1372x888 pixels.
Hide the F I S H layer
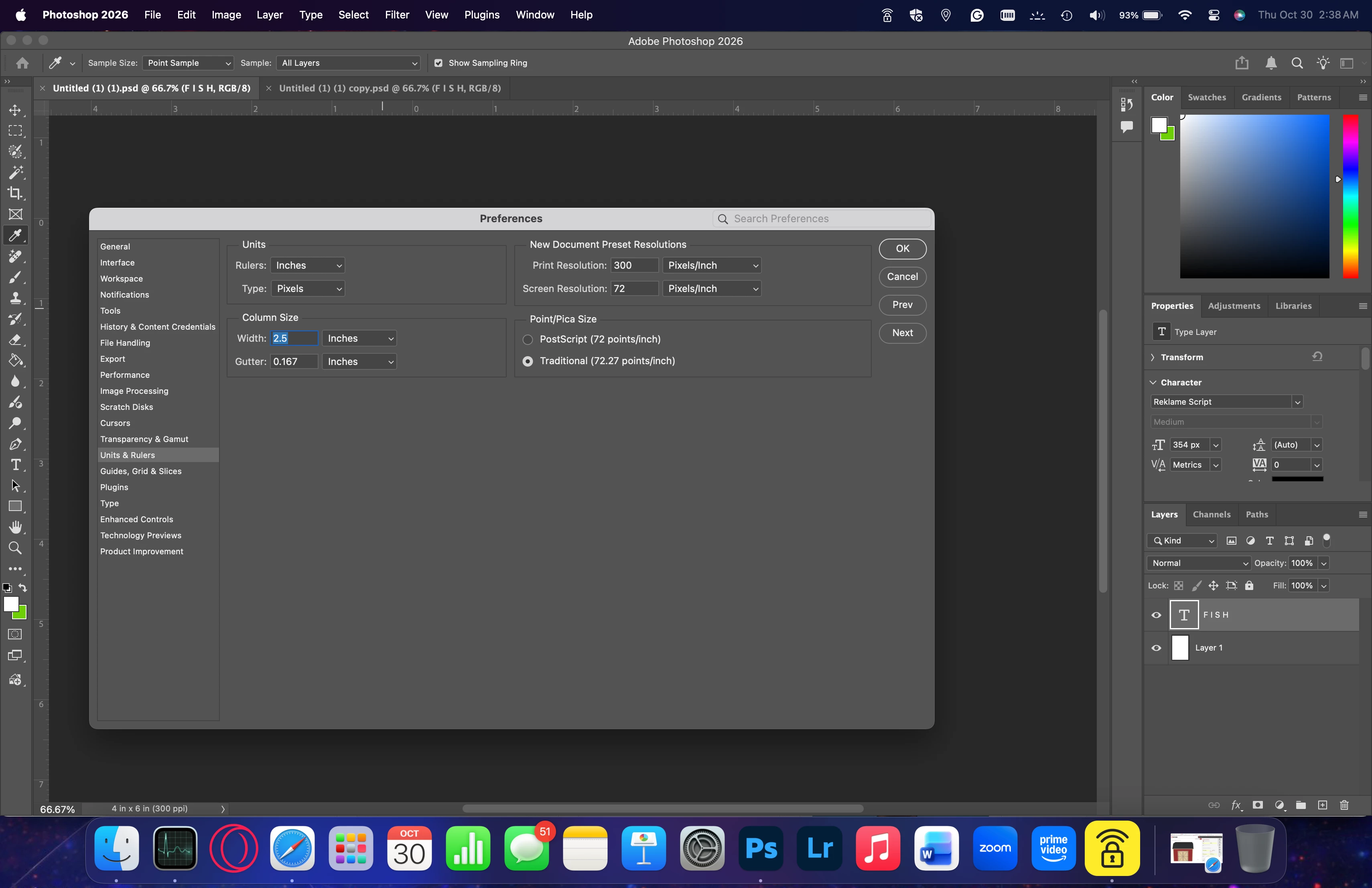pyautogui.click(x=1157, y=615)
